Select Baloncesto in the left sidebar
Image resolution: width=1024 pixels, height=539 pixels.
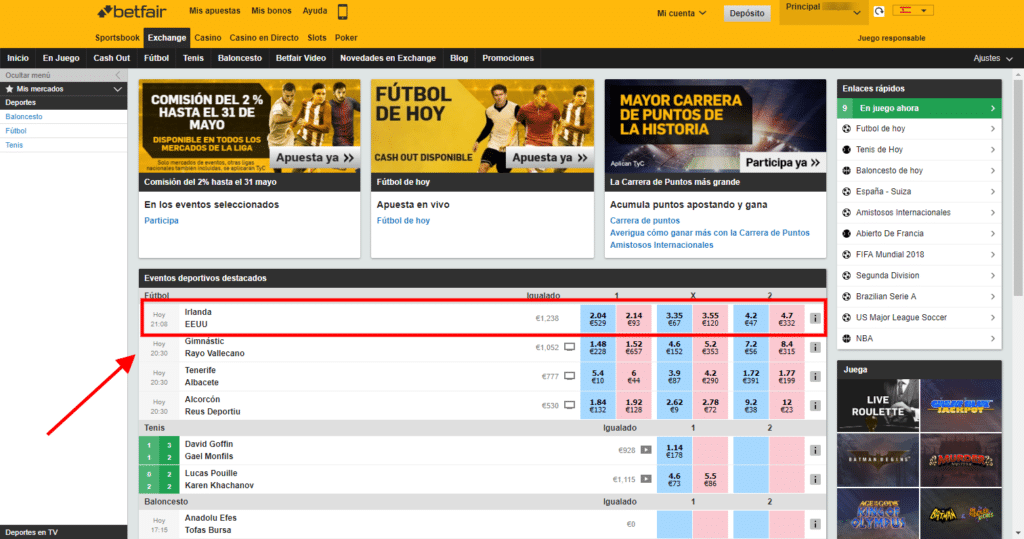[x=24, y=116]
